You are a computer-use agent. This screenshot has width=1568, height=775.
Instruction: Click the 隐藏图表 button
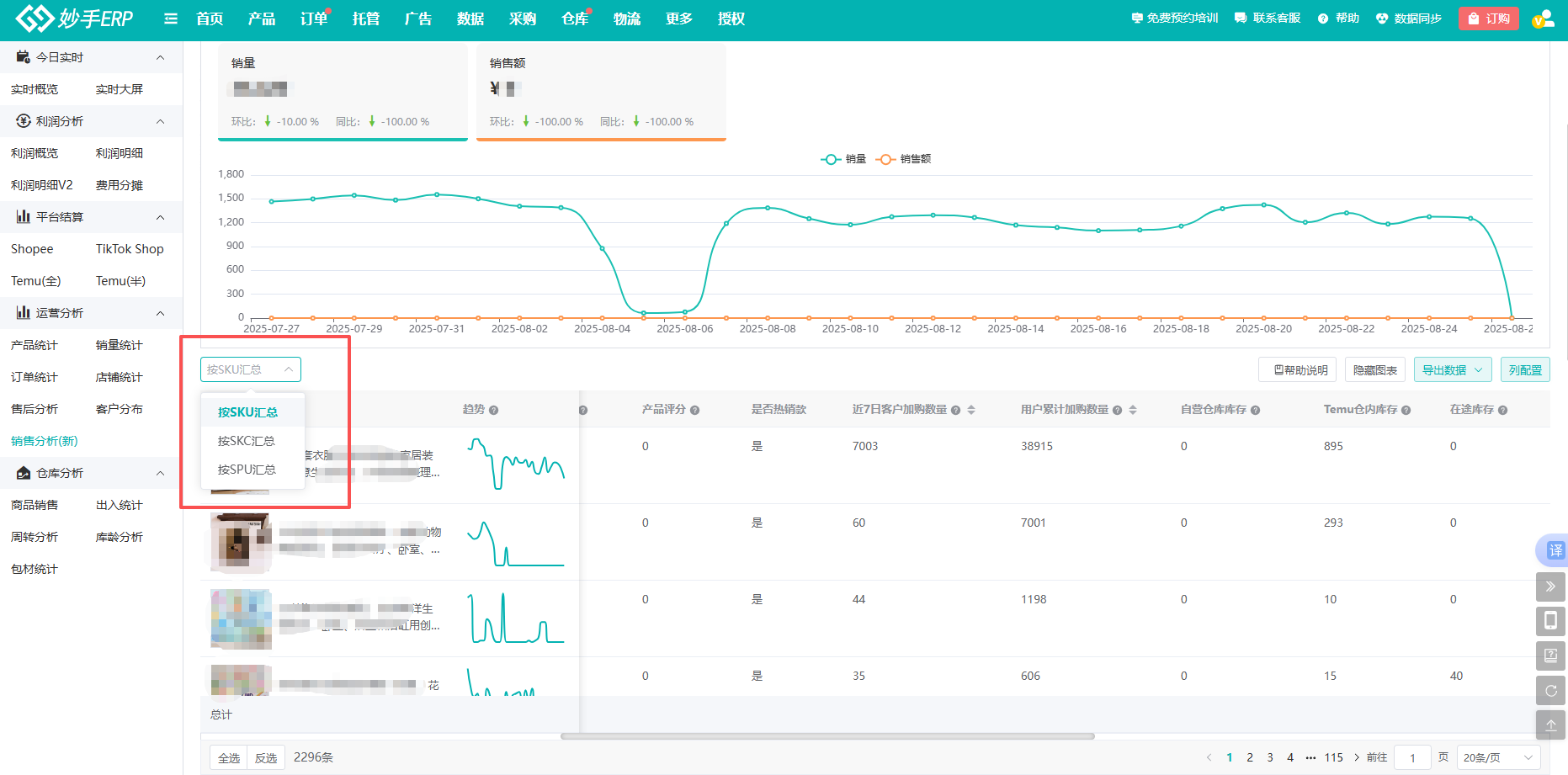point(1375,370)
